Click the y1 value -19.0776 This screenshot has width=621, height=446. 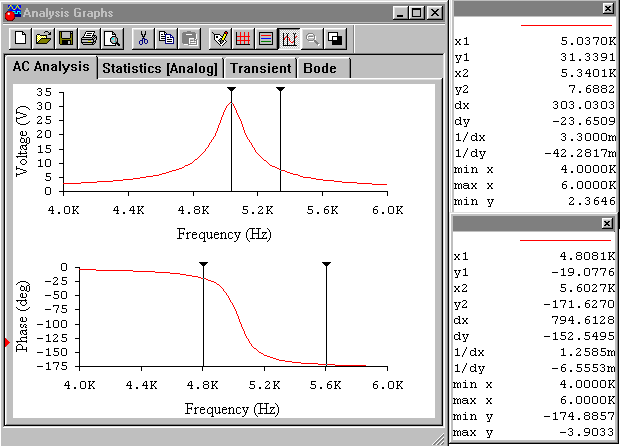pos(583,273)
